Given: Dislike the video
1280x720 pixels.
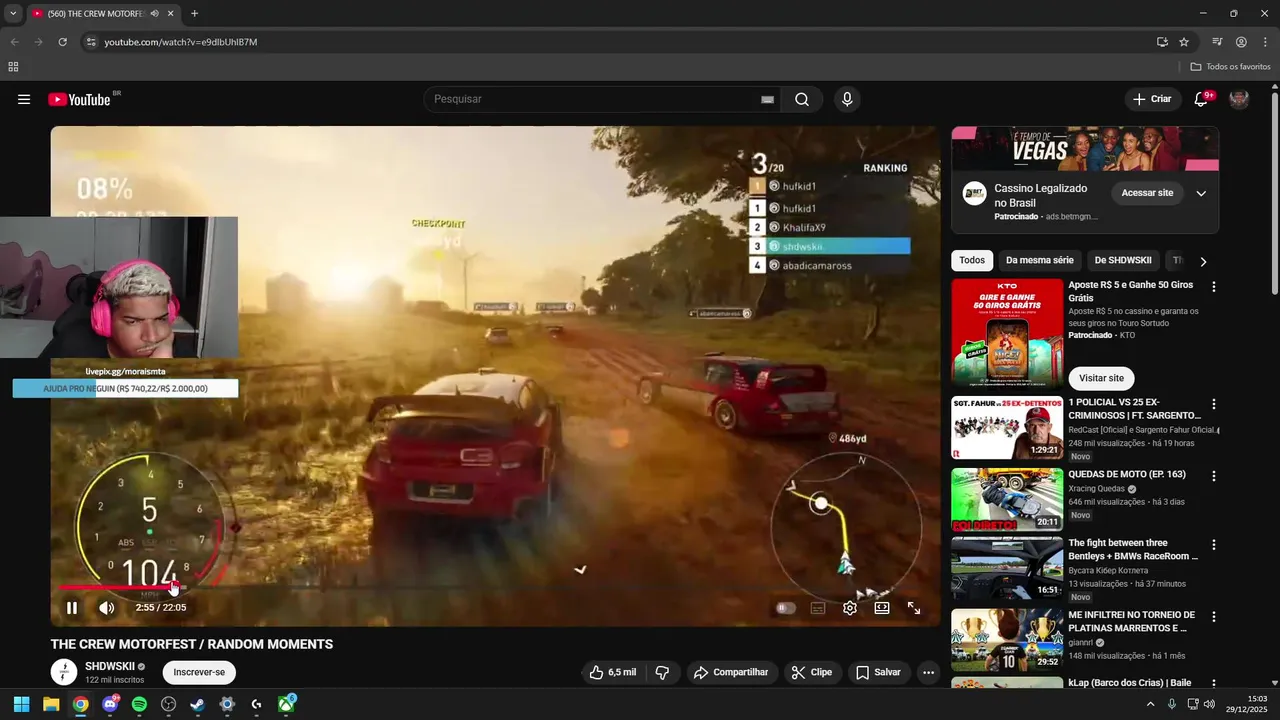Looking at the screenshot, I should pos(662,672).
